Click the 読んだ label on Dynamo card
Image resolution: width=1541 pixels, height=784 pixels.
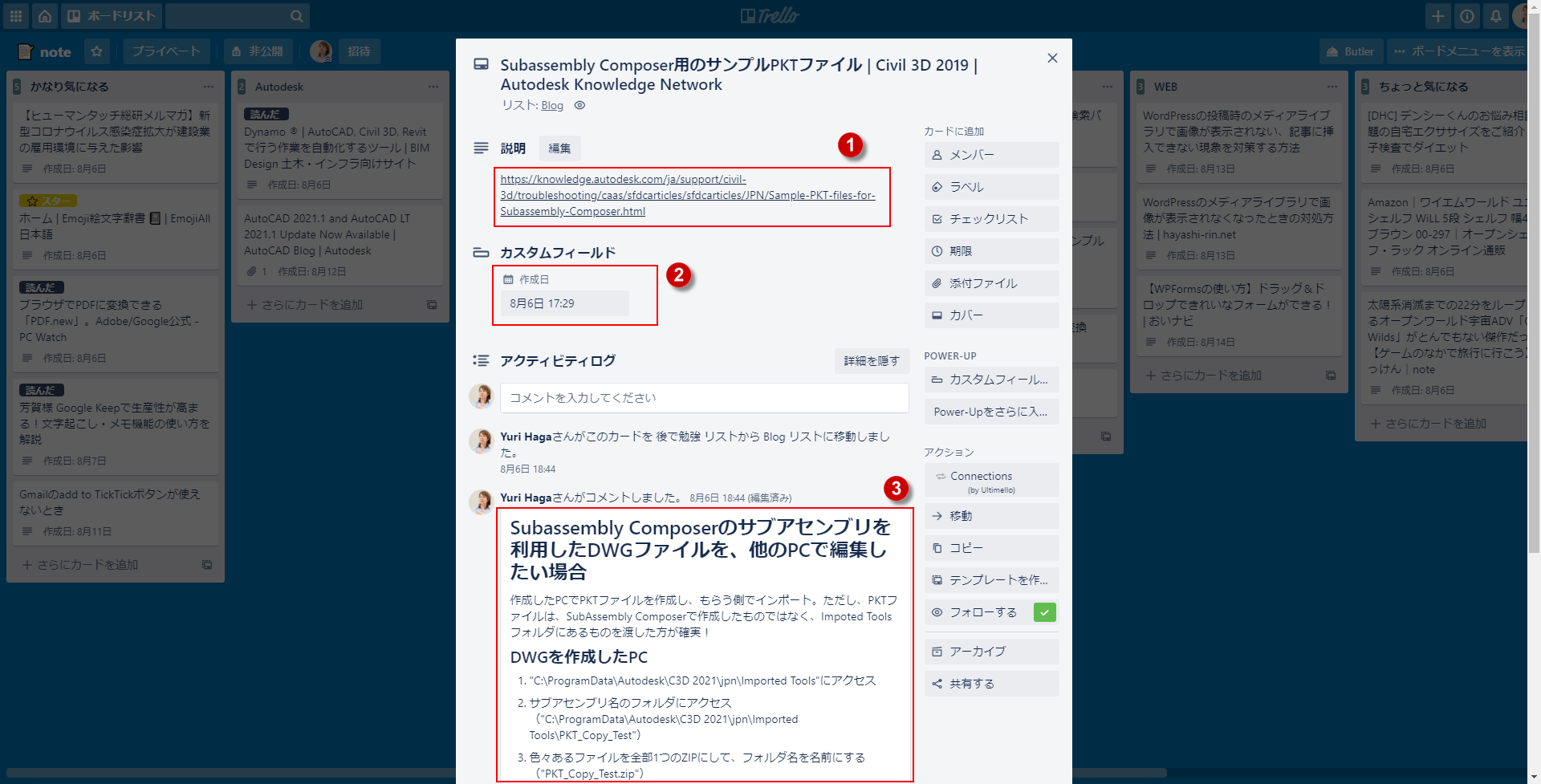click(x=266, y=114)
